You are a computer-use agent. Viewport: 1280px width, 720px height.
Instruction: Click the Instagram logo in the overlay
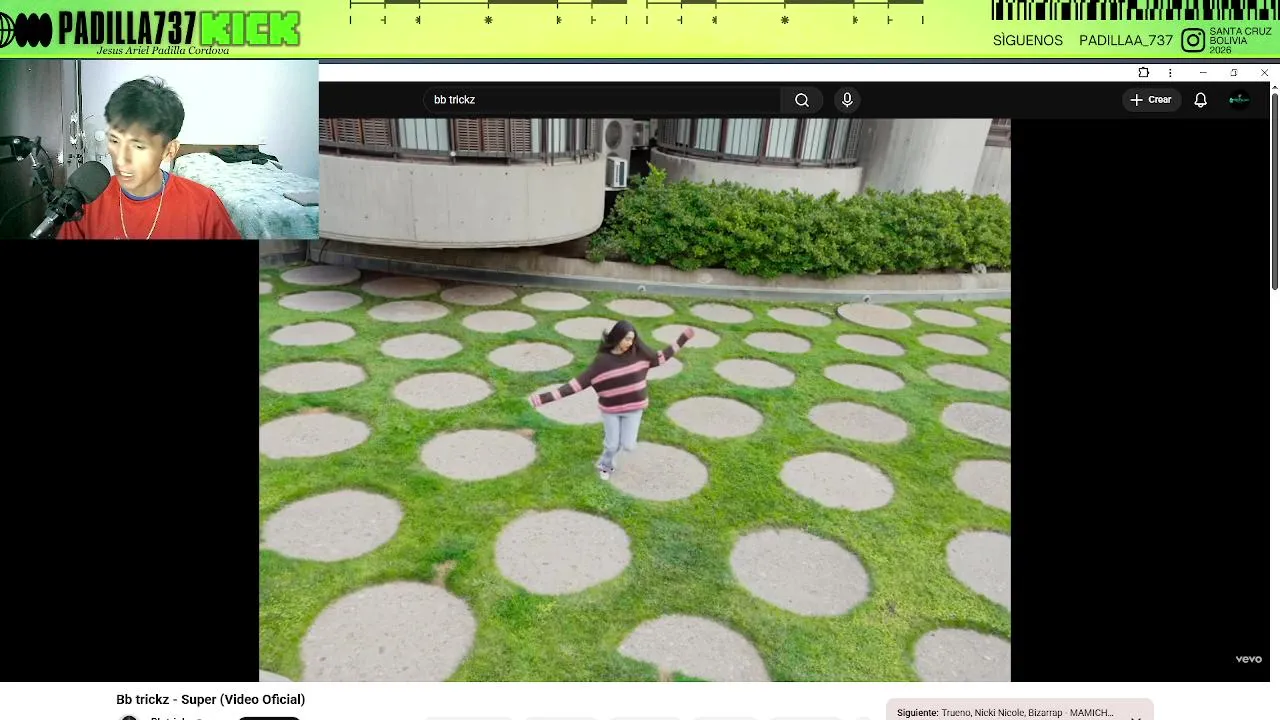point(1193,40)
